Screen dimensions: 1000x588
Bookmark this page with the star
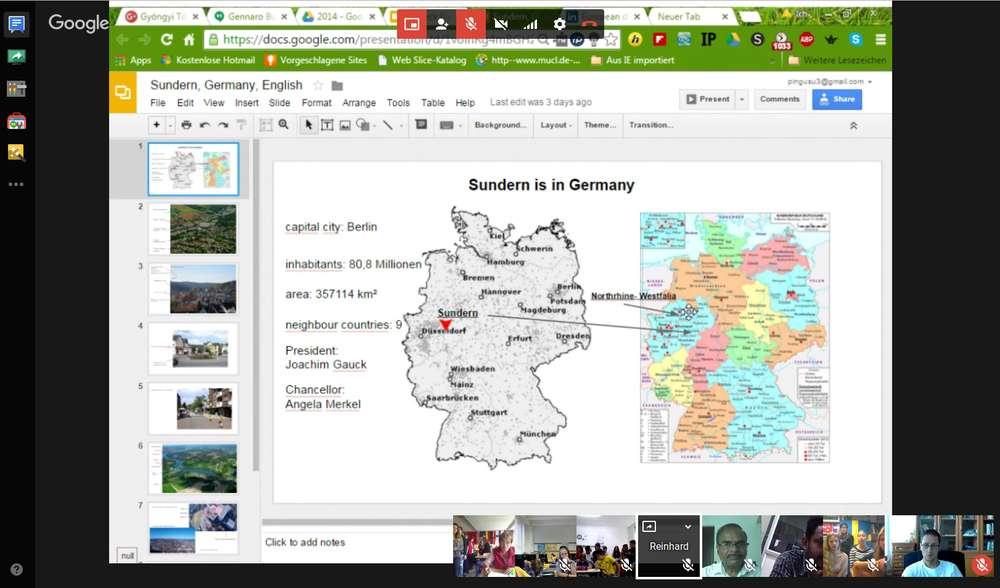(x=611, y=40)
